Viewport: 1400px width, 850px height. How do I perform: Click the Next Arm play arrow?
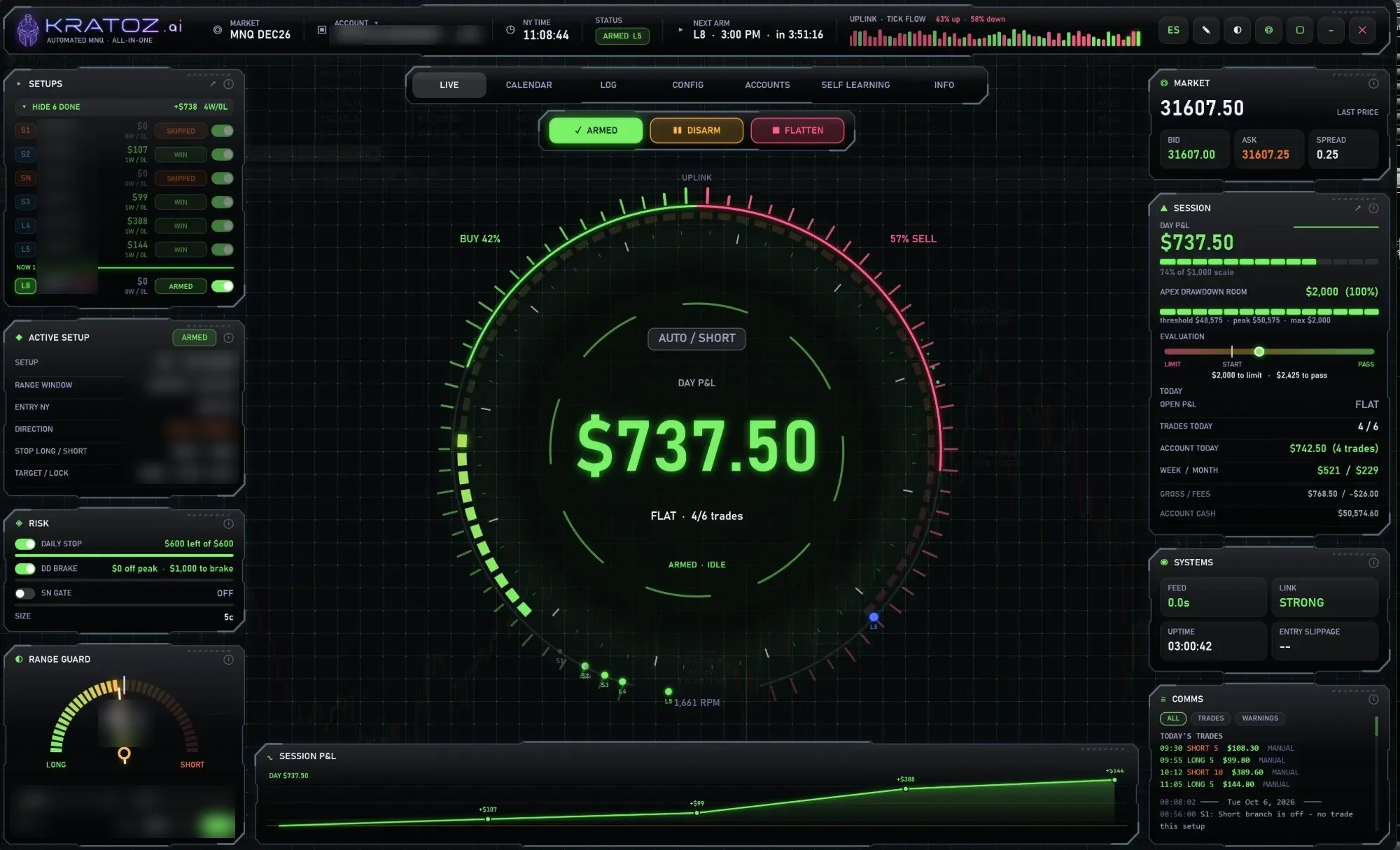coord(680,30)
